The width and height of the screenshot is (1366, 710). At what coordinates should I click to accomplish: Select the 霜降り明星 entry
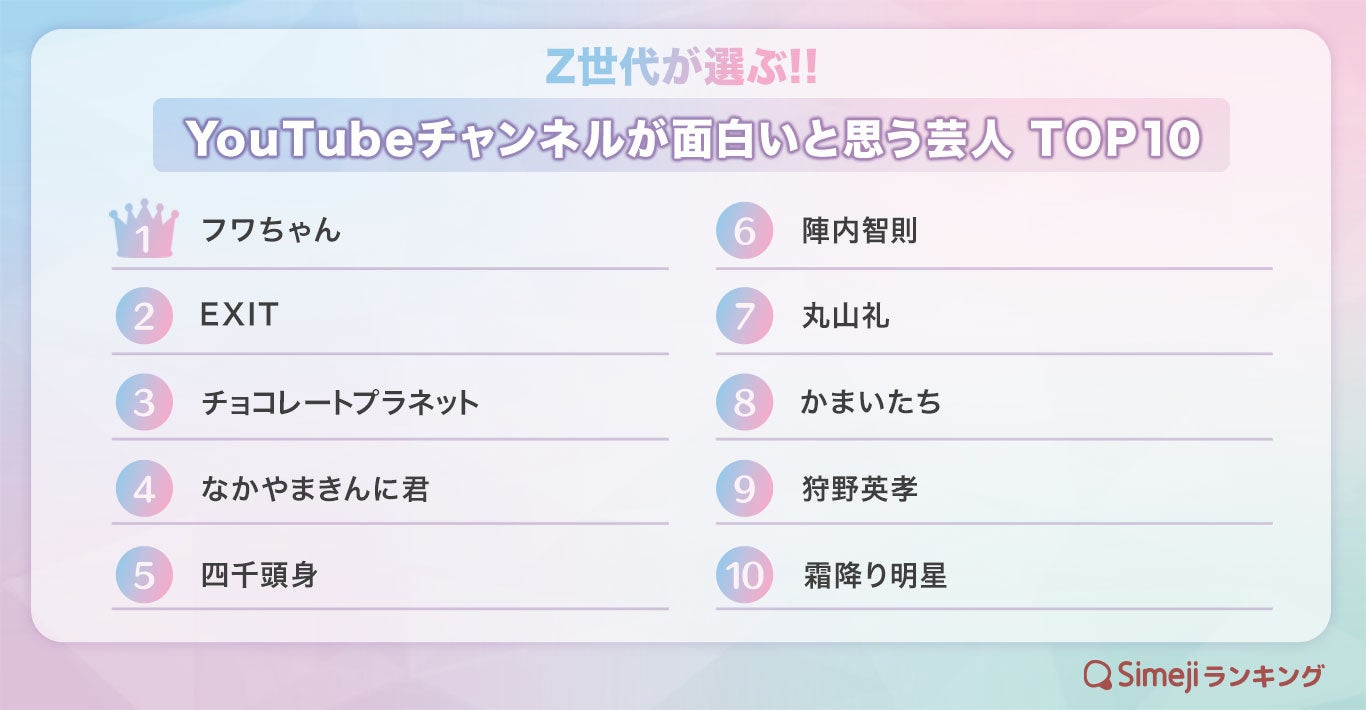874,575
